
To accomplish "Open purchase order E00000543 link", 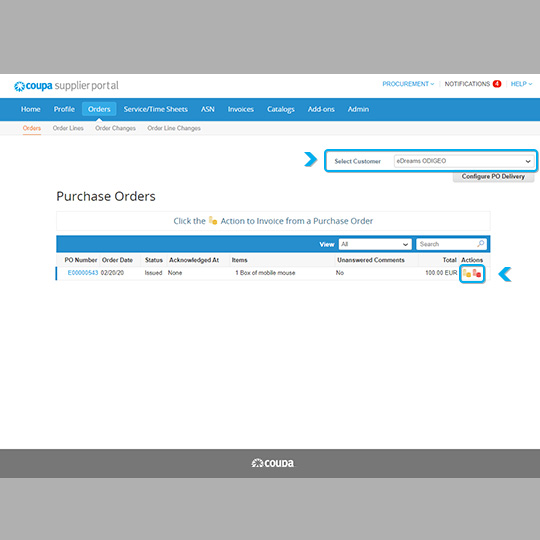I will (83, 273).
